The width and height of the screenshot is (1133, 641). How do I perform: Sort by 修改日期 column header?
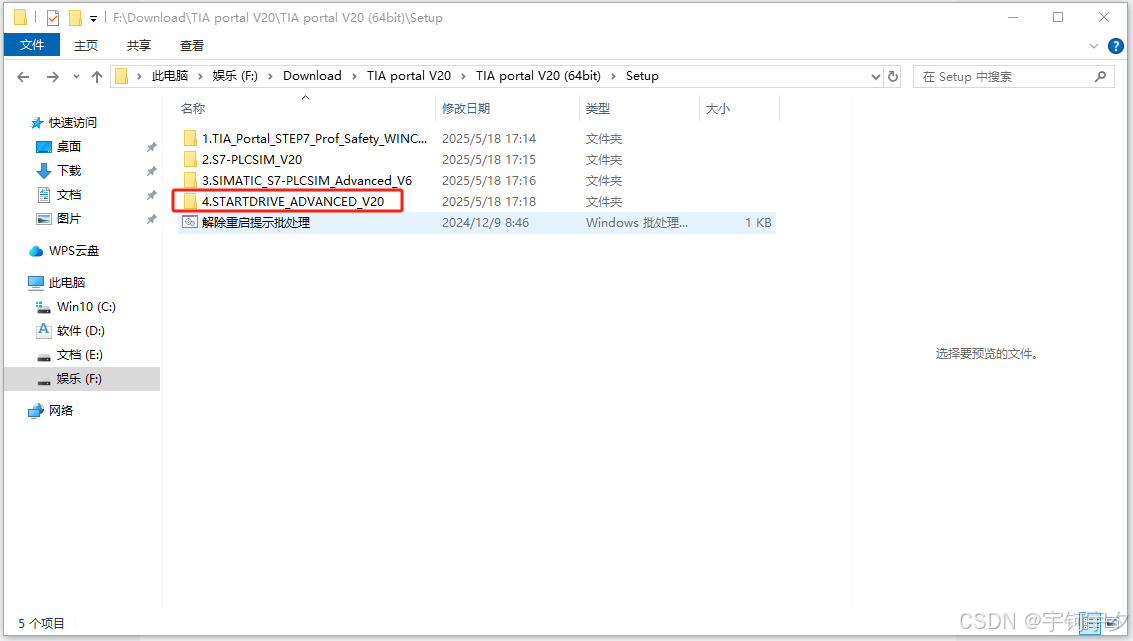pos(466,108)
